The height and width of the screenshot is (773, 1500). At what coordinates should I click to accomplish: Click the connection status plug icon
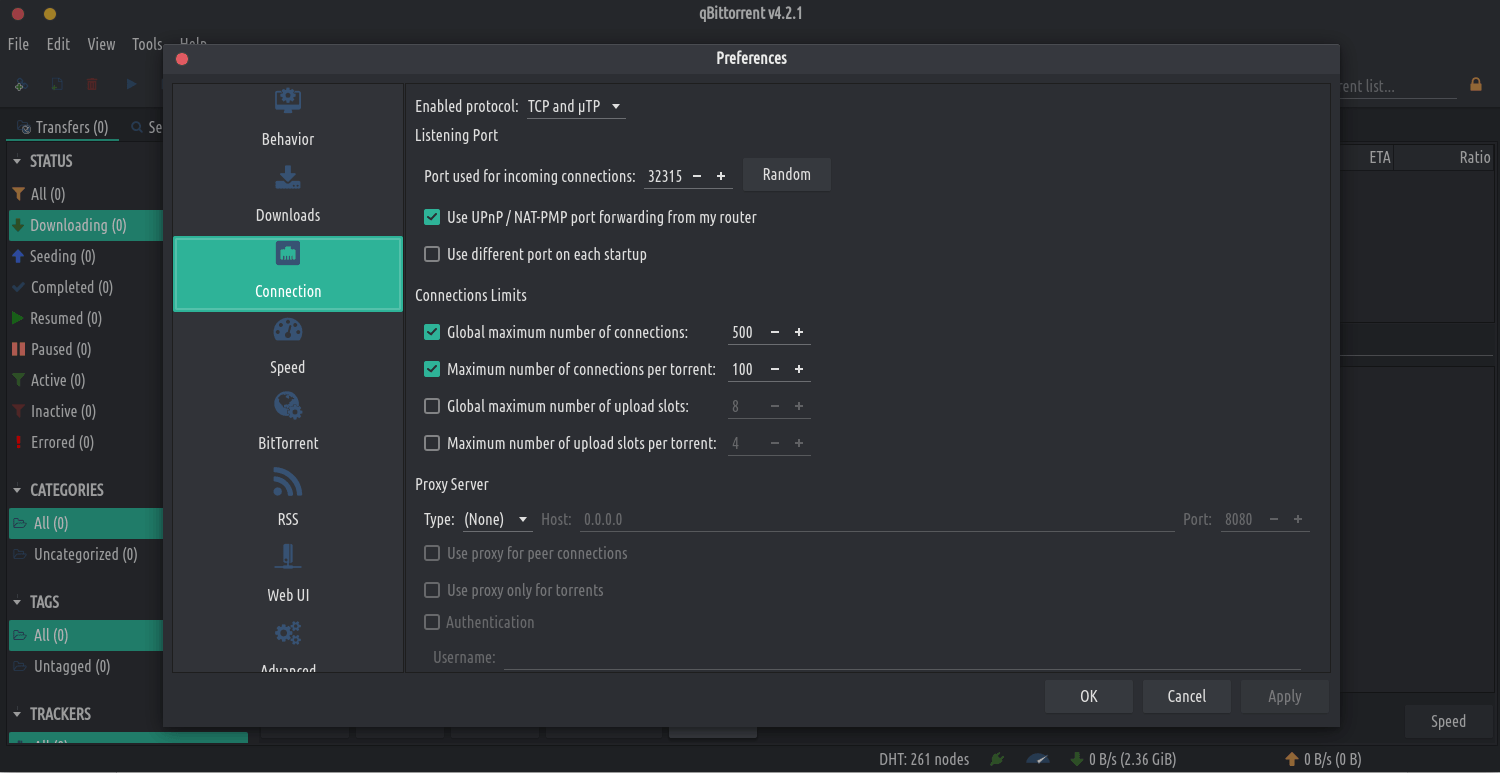(997, 759)
